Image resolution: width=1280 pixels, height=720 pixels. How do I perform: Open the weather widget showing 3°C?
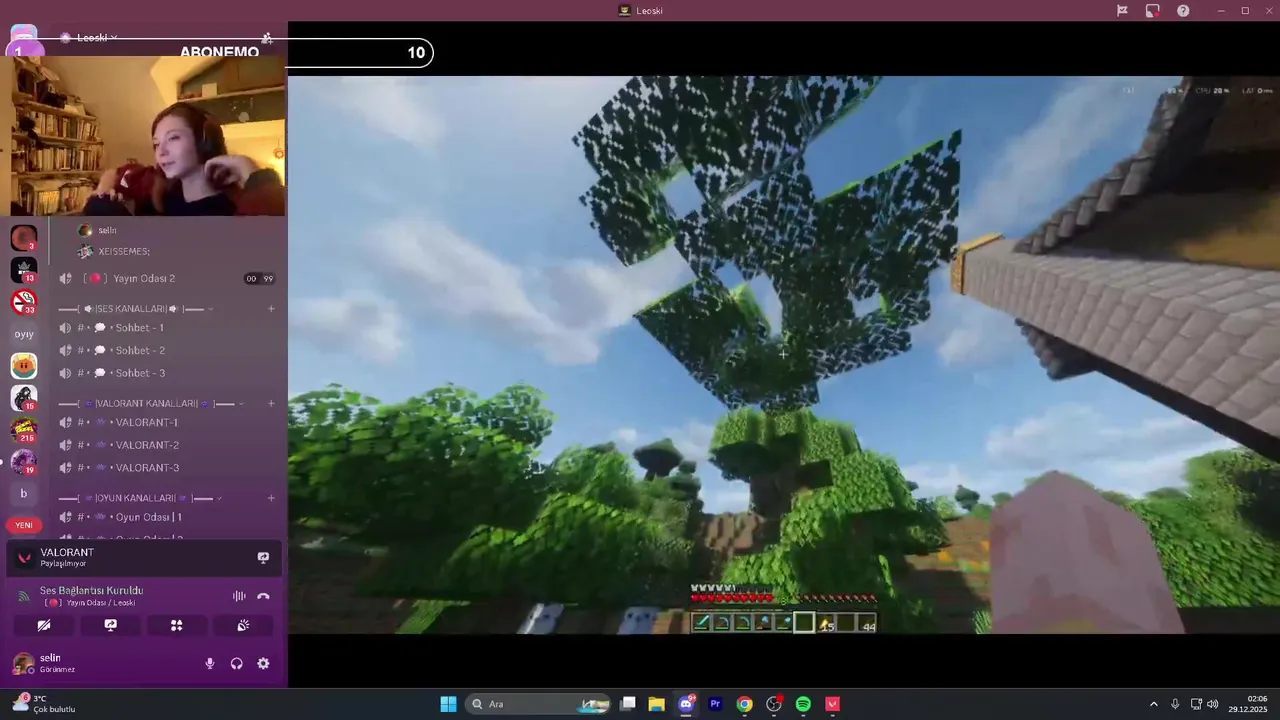[x=44, y=704]
